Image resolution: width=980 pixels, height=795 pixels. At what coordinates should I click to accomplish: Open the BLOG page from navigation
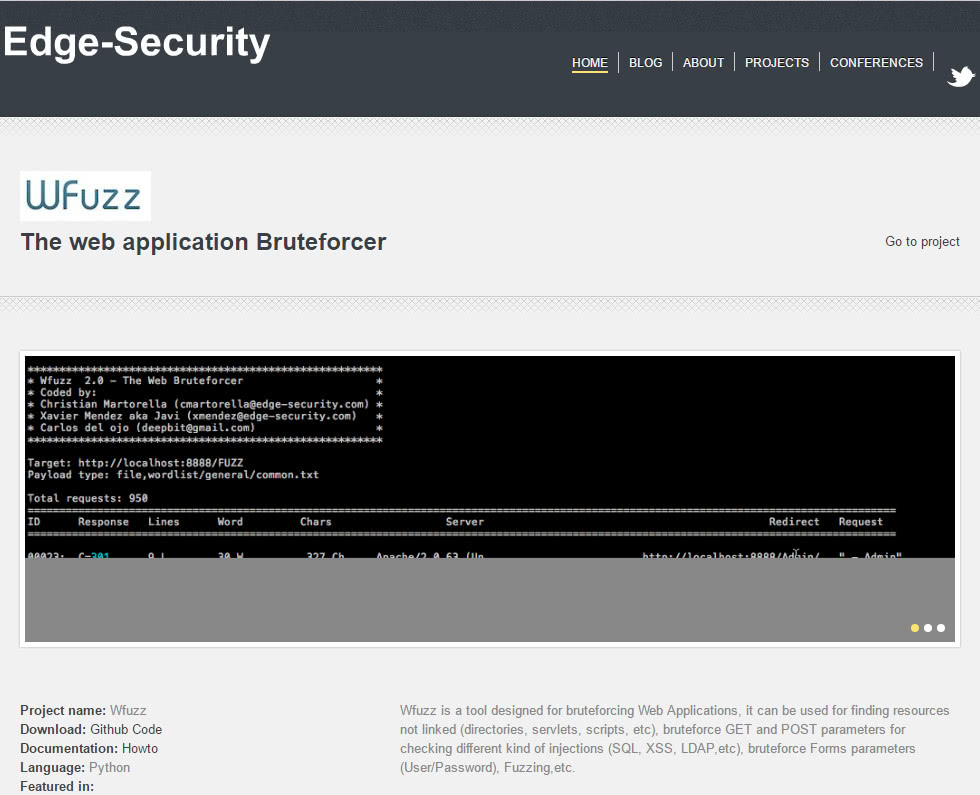pyautogui.click(x=645, y=62)
